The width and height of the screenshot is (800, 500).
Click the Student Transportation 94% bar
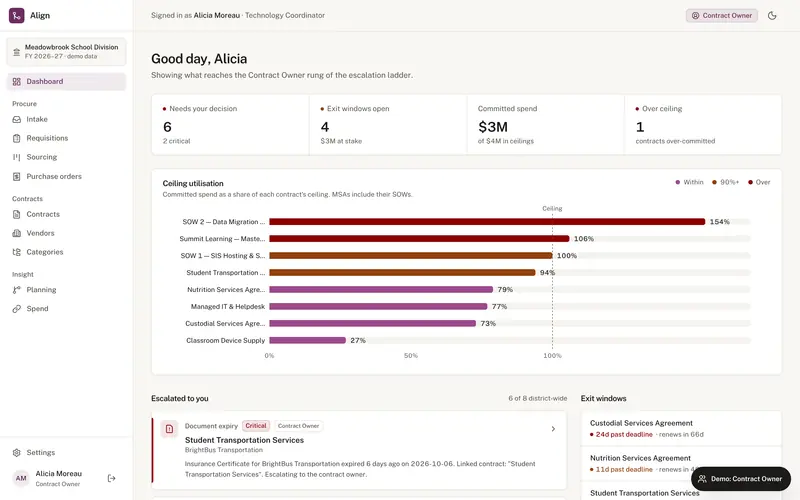(x=402, y=272)
